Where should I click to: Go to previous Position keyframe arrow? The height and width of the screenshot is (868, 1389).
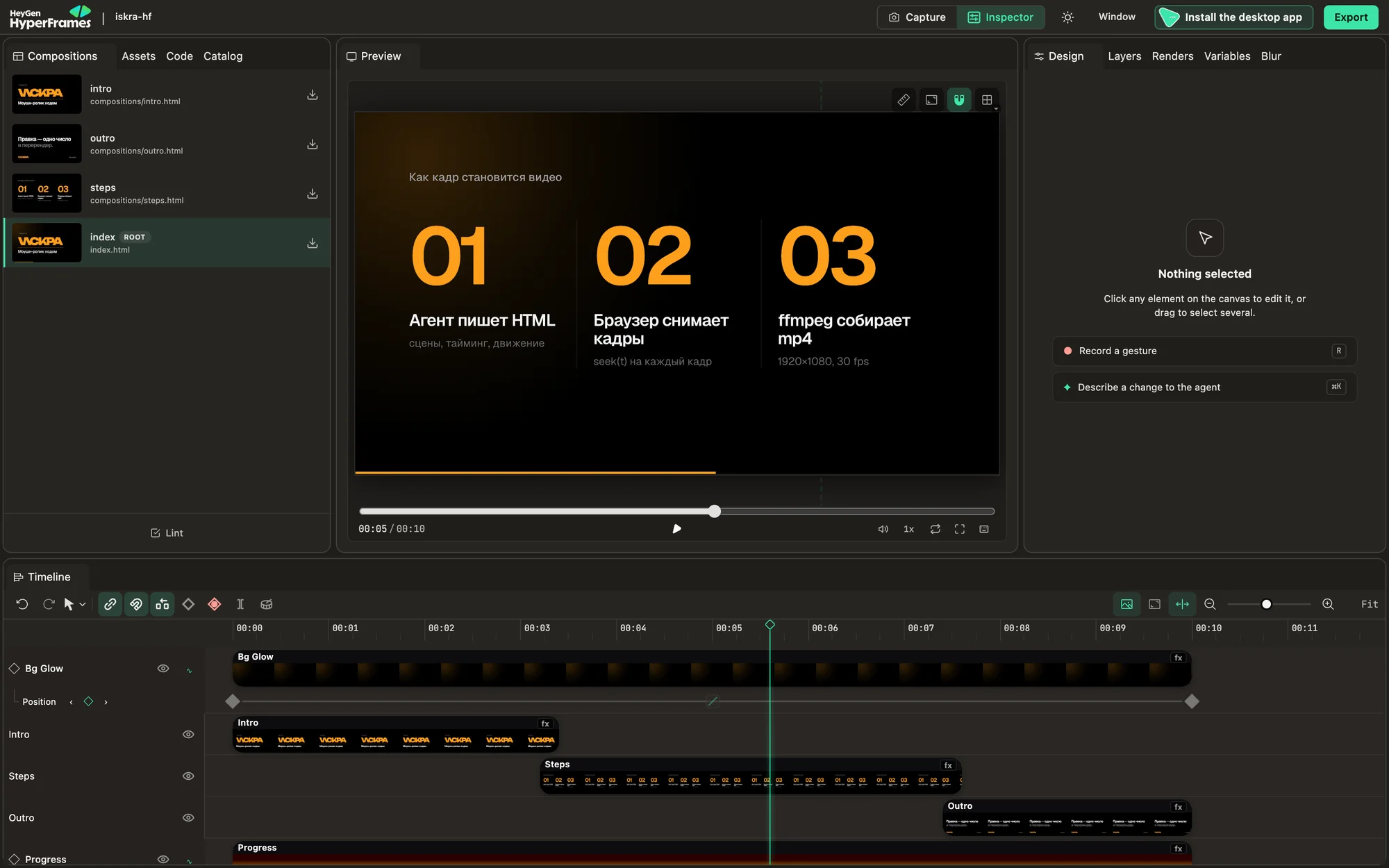71,702
